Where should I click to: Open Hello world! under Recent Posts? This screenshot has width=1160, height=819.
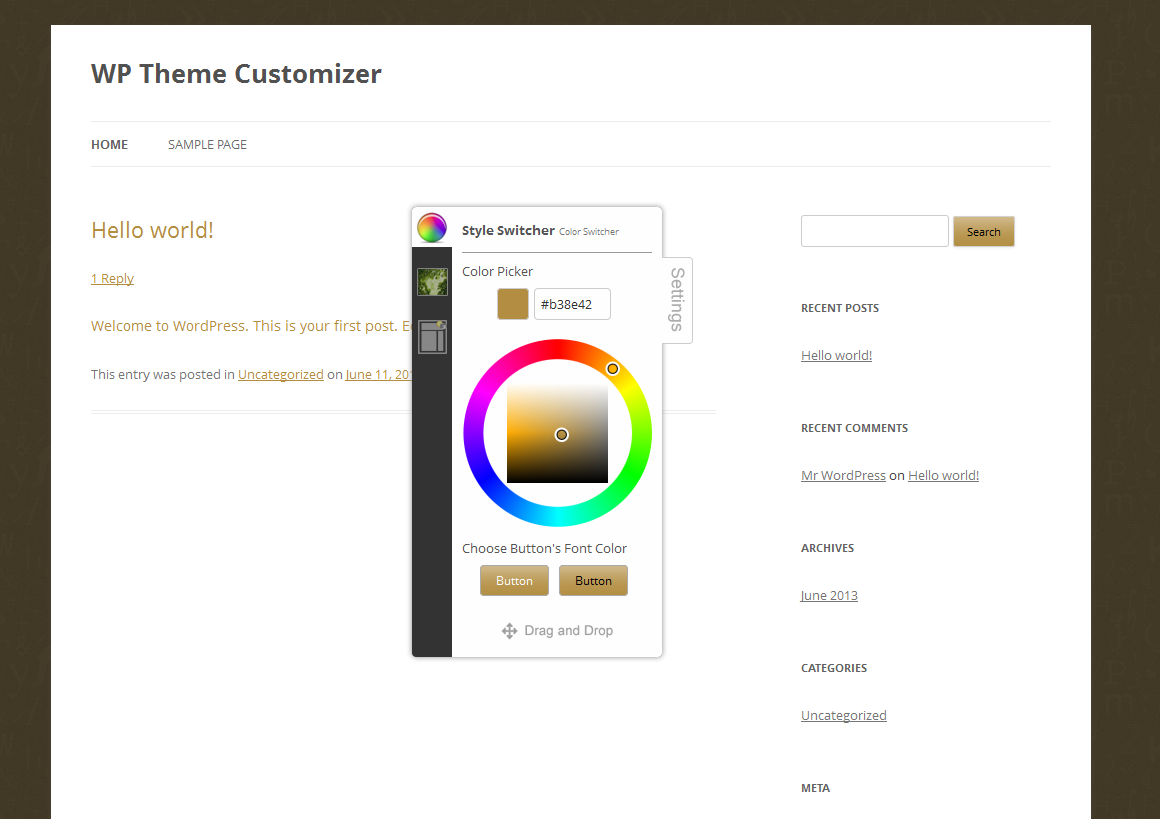point(836,355)
